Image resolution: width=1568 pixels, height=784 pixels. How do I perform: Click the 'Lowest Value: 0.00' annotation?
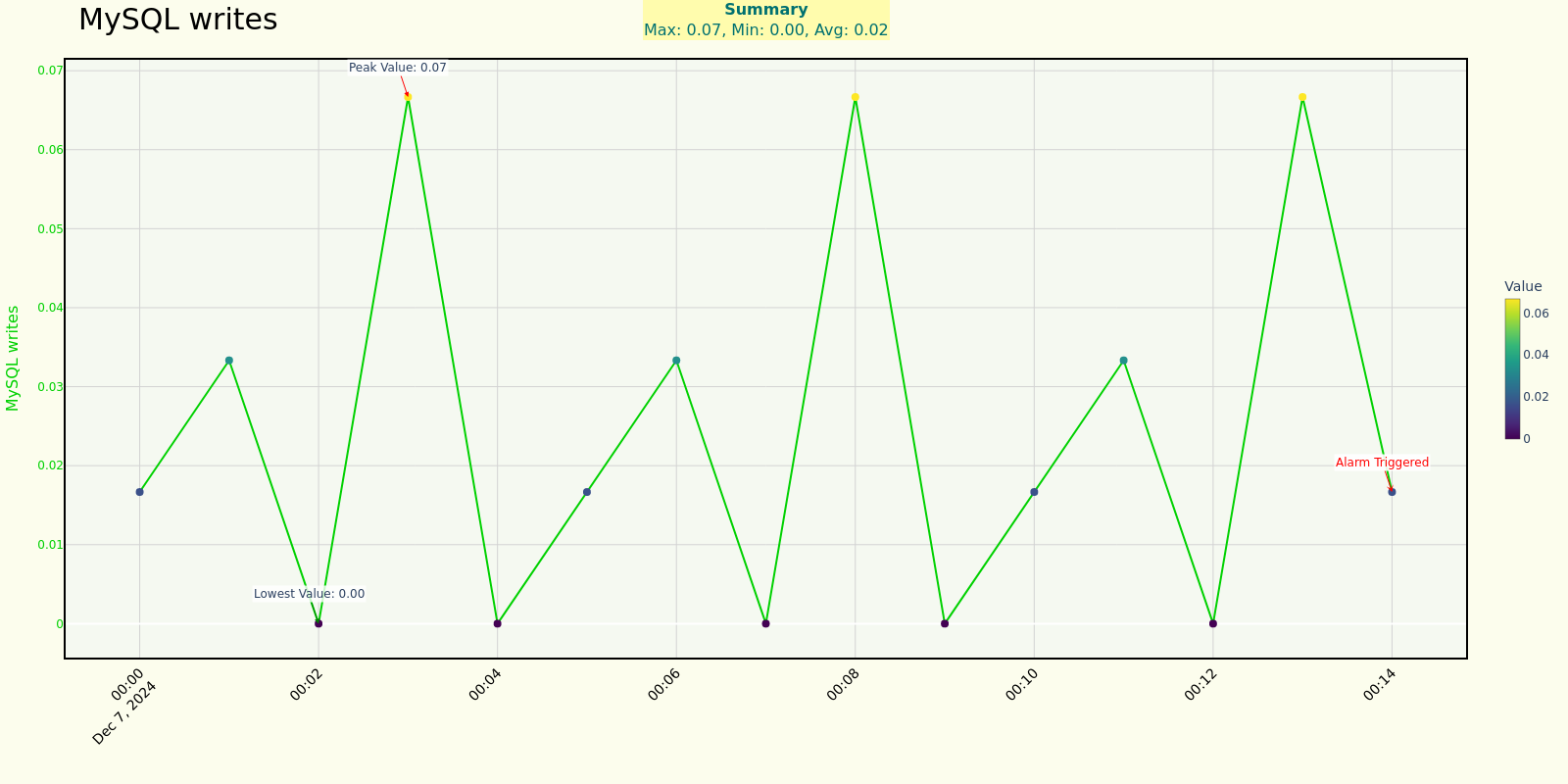point(309,594)
